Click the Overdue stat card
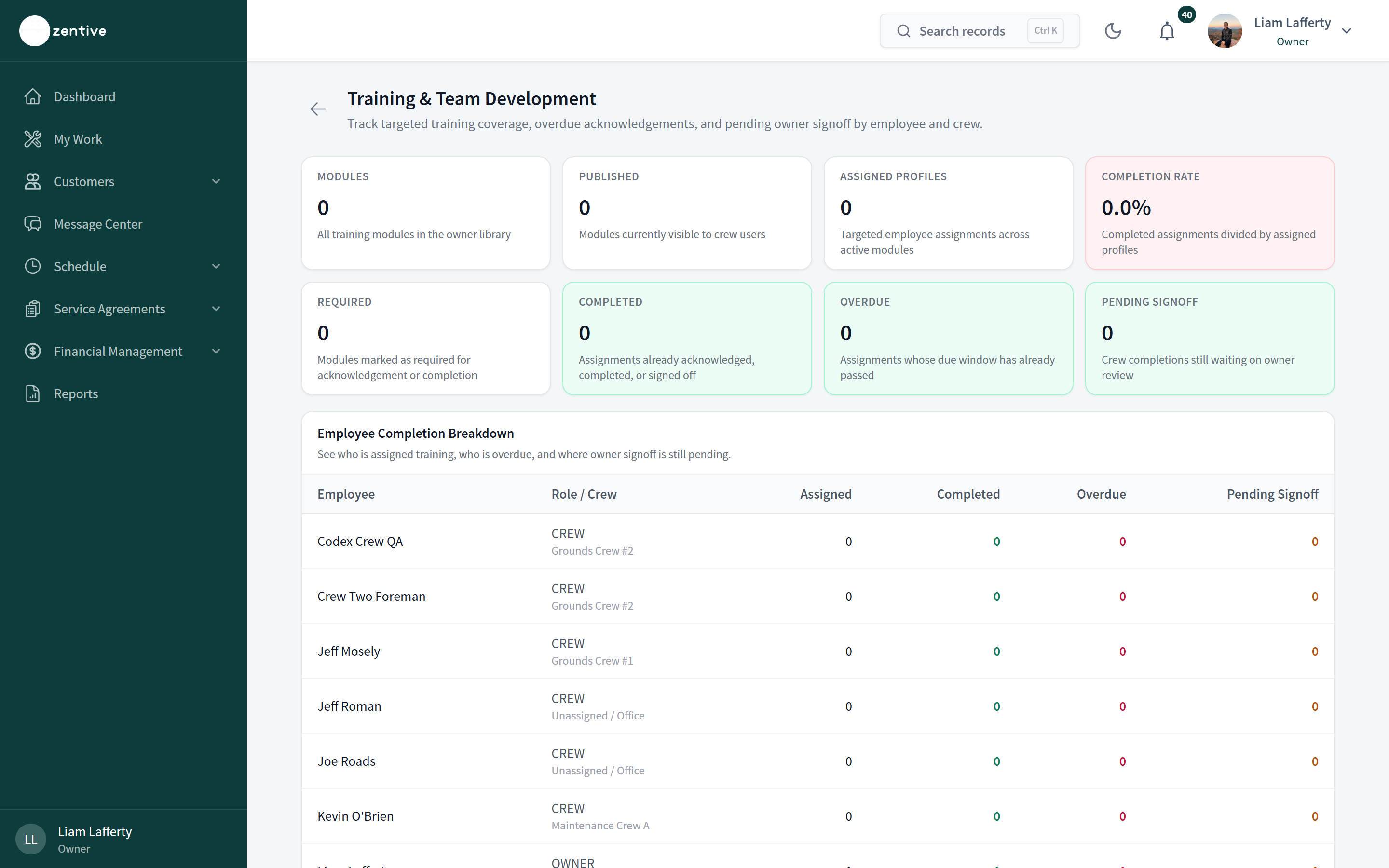The width and height of the screenshot is (1389, 868). [948, 338]
